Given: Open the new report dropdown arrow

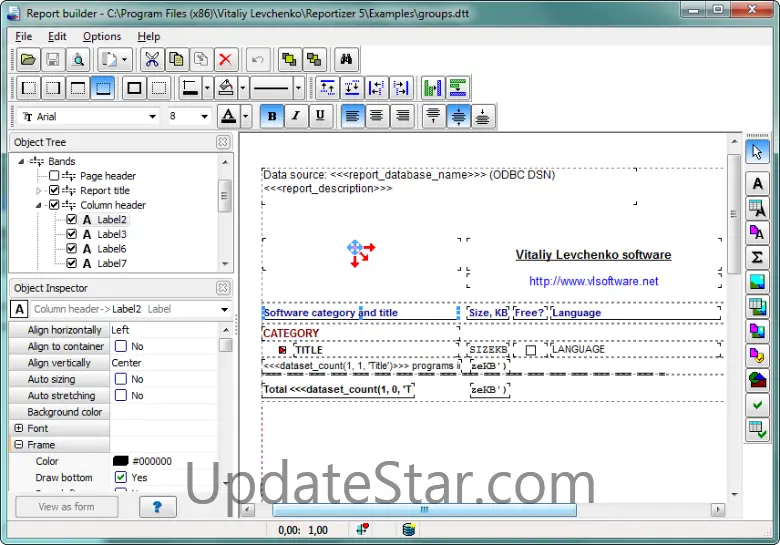Looking at the screenshot, I should pyautogui.click(x=124, y=60).
